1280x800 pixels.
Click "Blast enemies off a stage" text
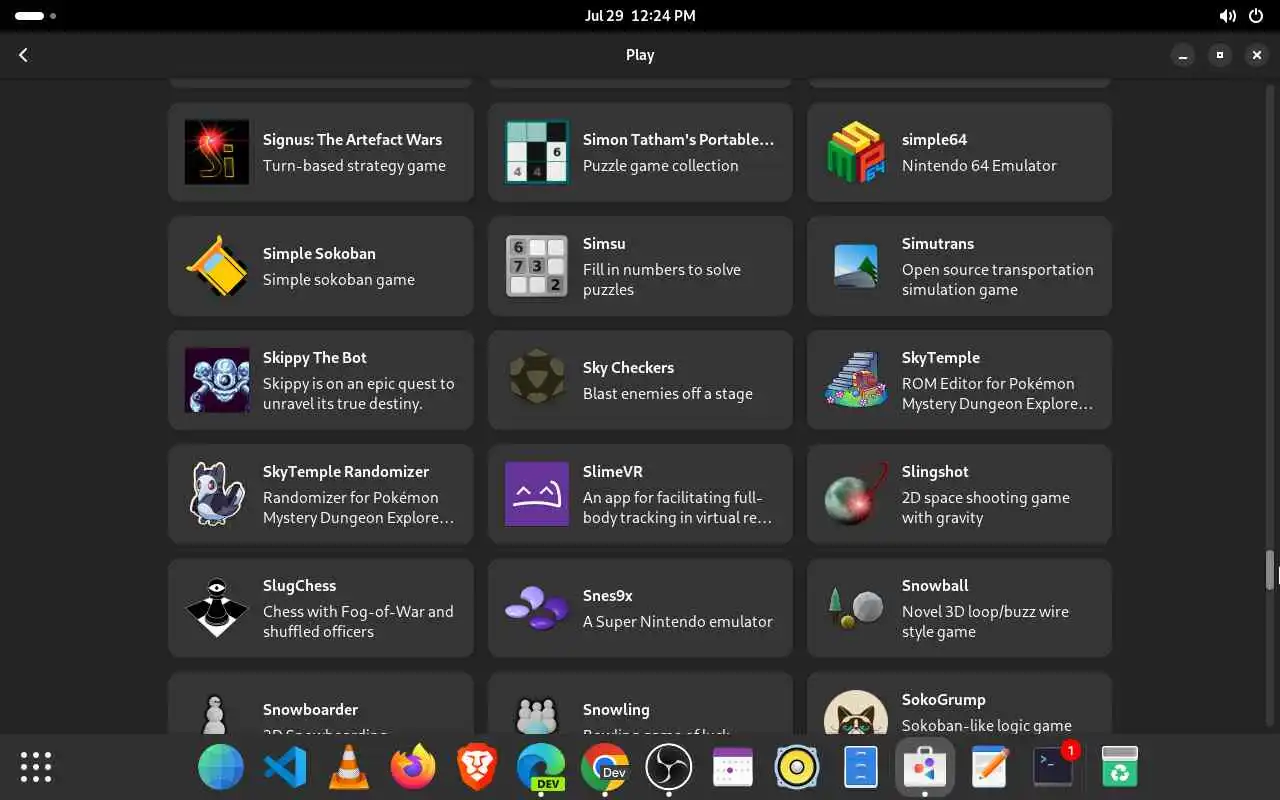click(667, 394)
